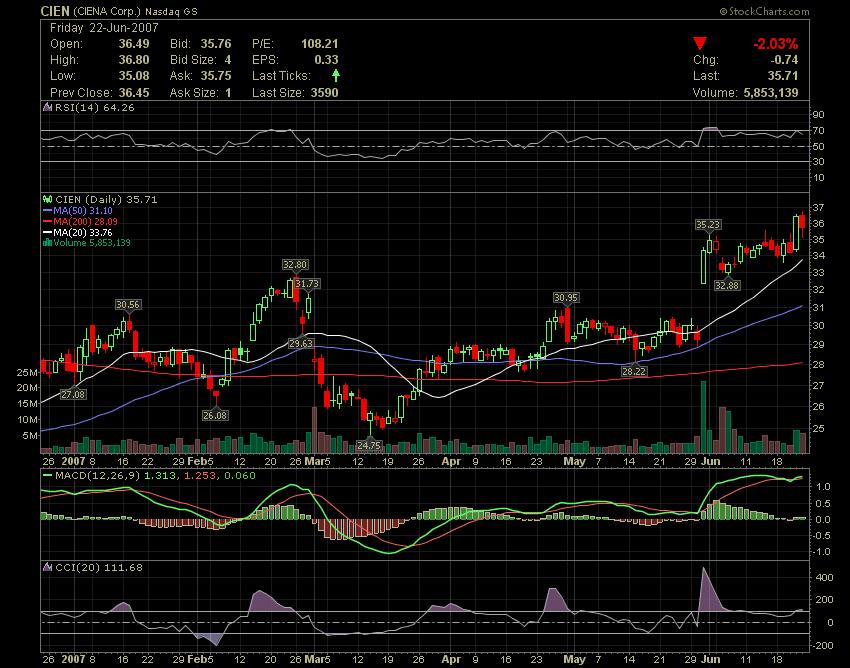Click the white MA(20) legend line marker
The image size is (850, 668).
click(47, 232)
